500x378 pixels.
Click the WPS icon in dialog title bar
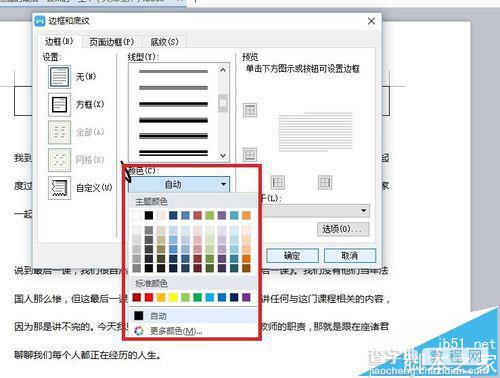tap(40, 21)
